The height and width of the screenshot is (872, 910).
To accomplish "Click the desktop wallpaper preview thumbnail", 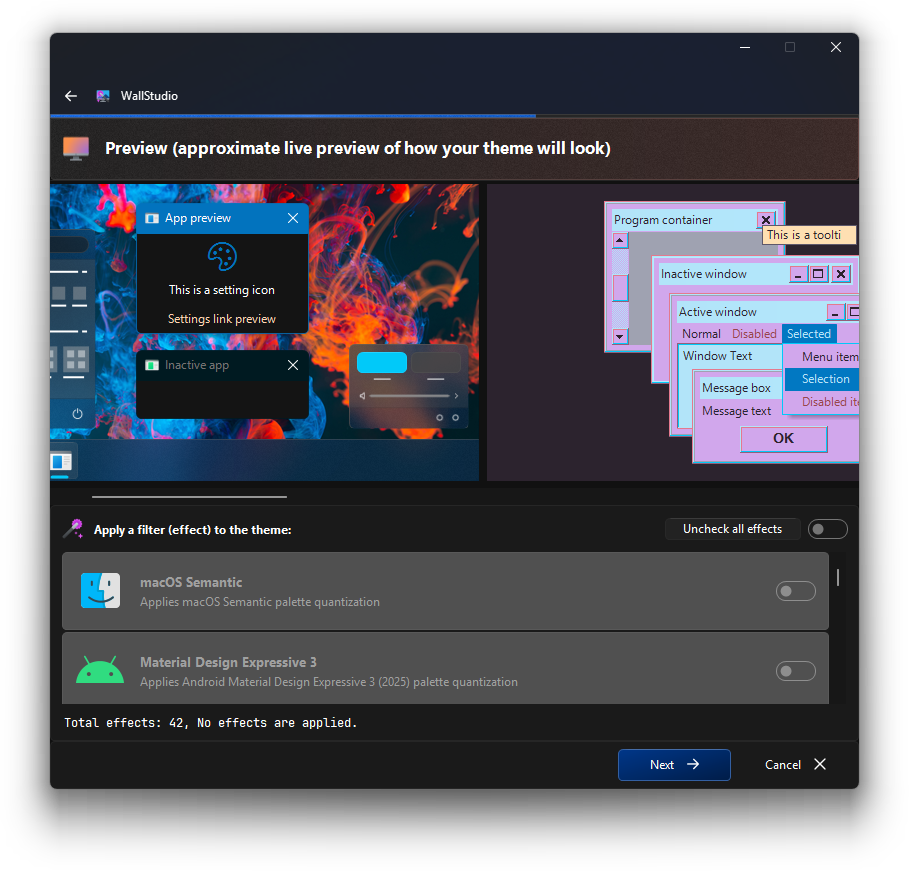I will [265, 332].
